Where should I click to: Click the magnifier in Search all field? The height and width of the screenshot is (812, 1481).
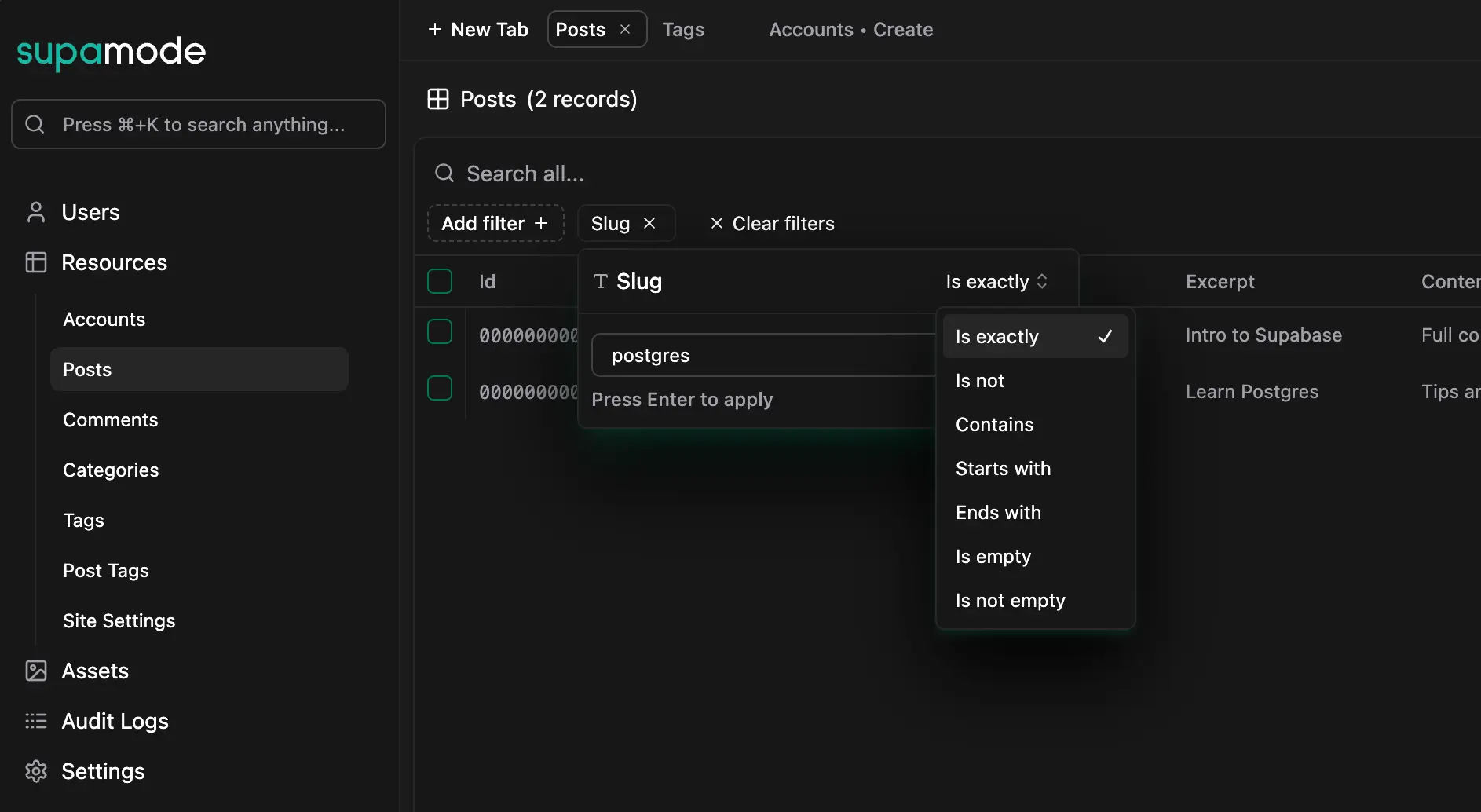coord(444,173)
